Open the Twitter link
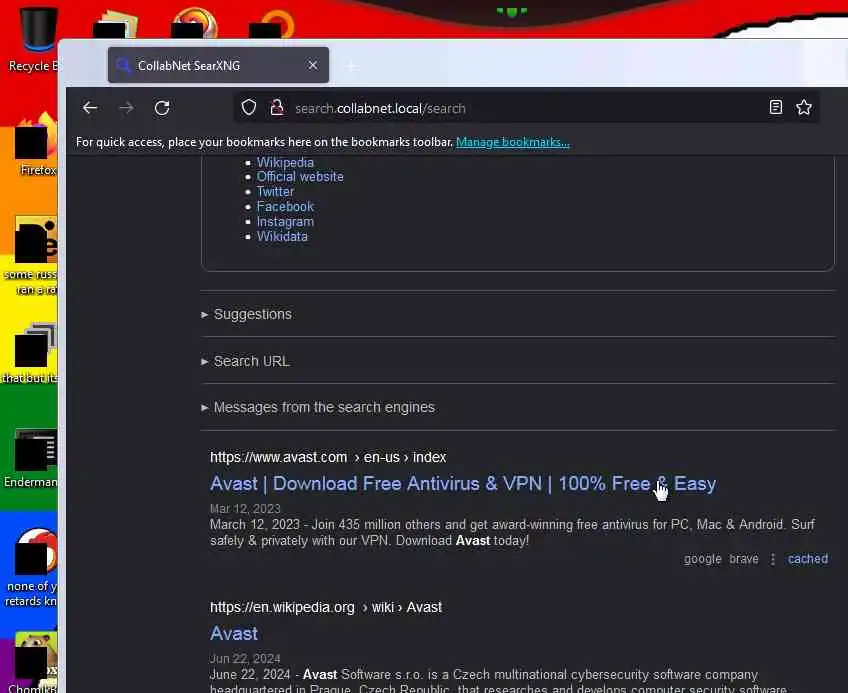The height and width of the screenshot is (693, 848). pyautogui.click(x=275, y=192)
